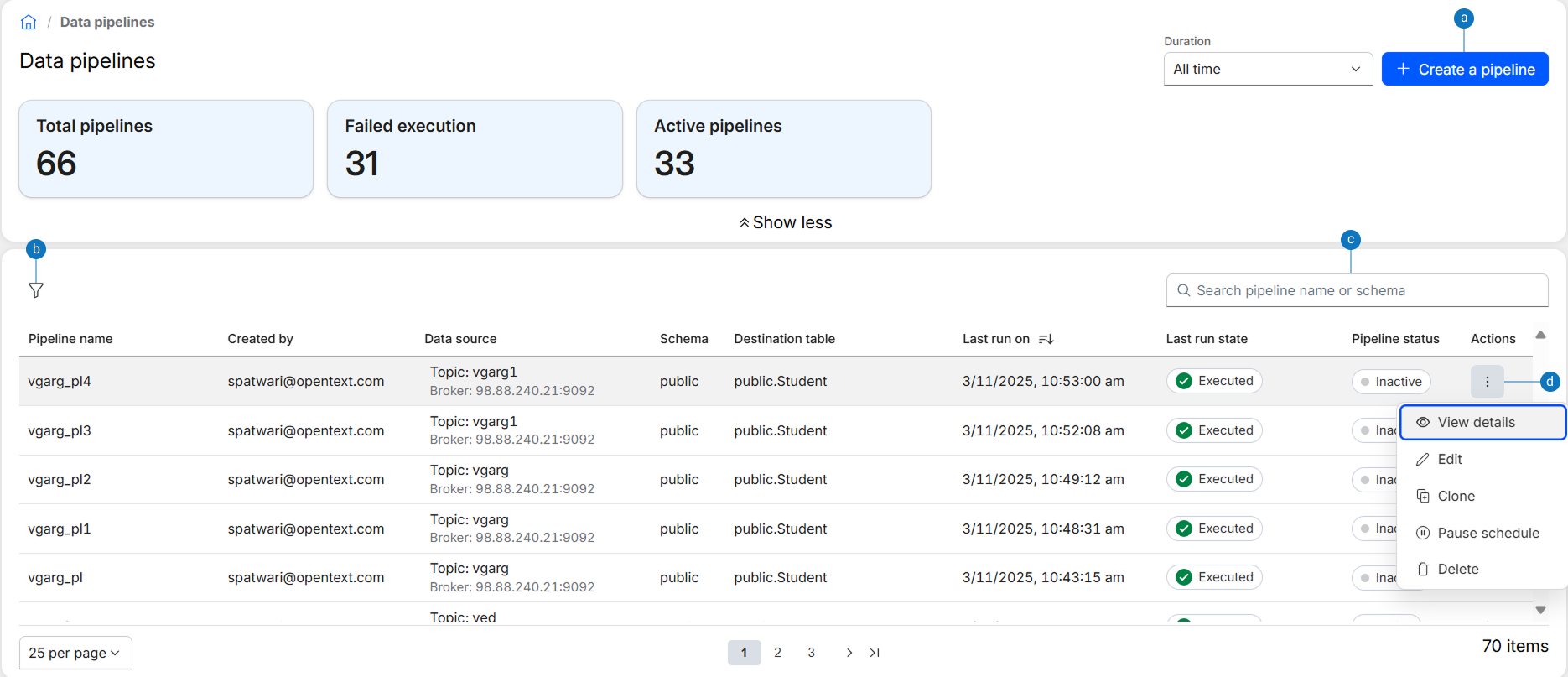Click the Last run on column header
The height and width of the screenshot is (677, 1568).
click(996, 339)
